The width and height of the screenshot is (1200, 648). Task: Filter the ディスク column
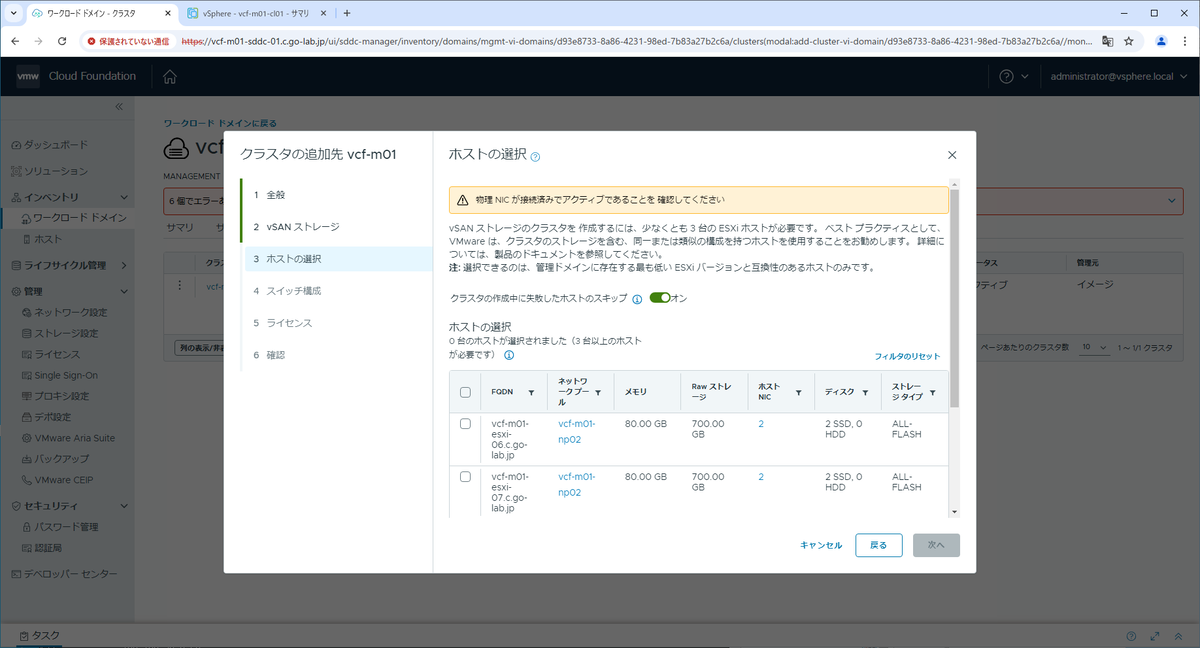864,393
